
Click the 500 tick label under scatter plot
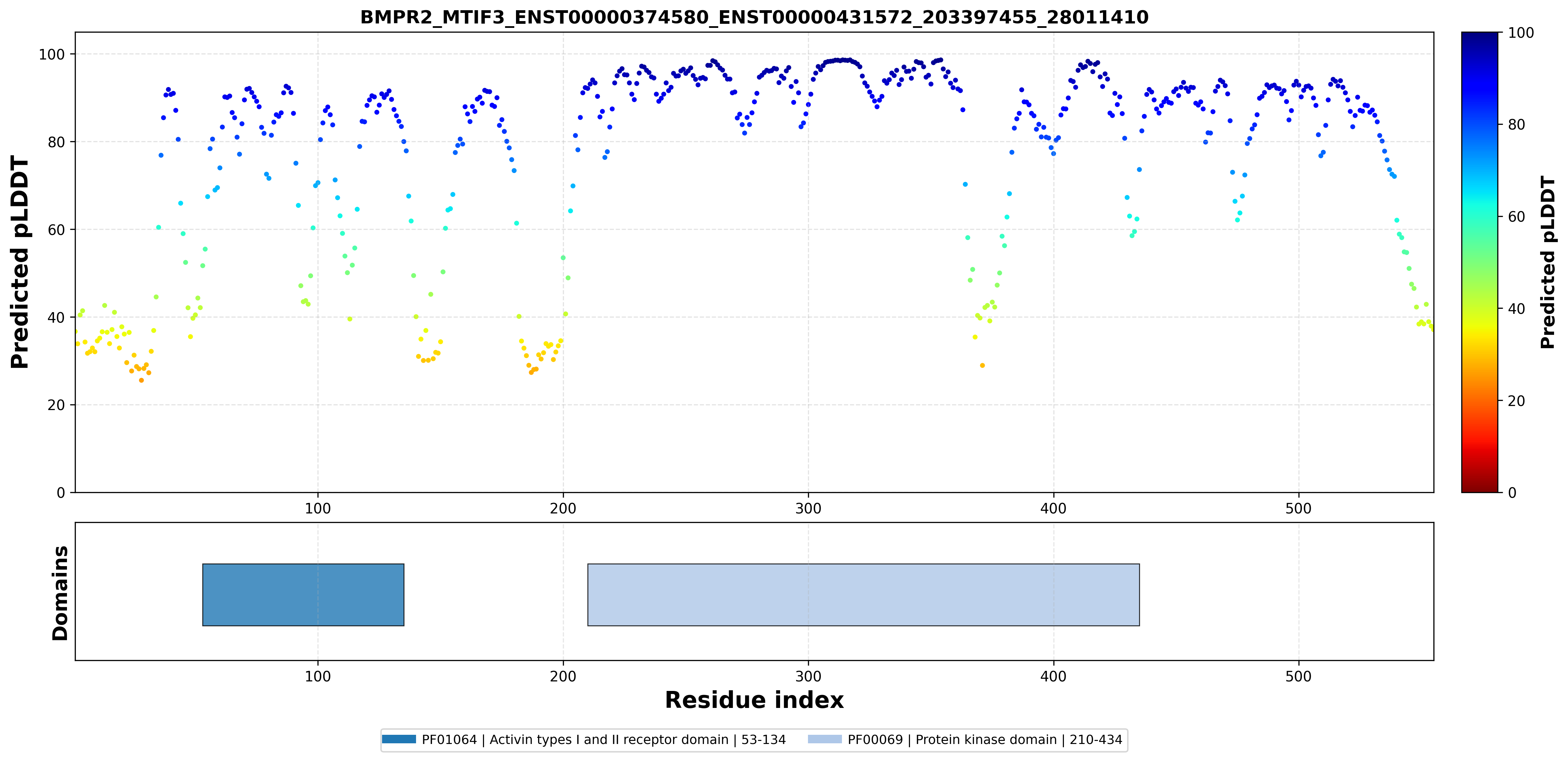(x=1298, y=508)
